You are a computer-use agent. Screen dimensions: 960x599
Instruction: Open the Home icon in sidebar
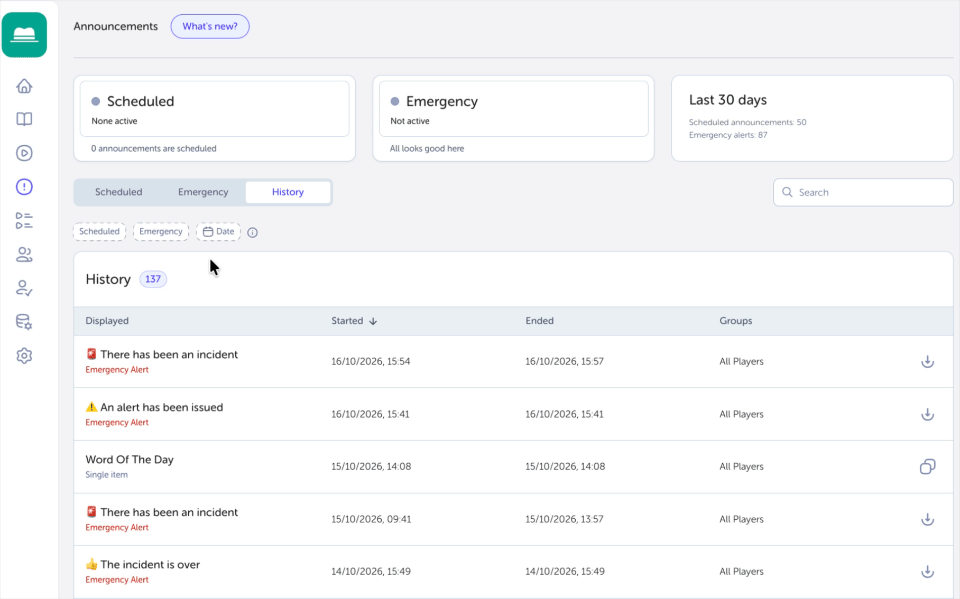[24, 86]
